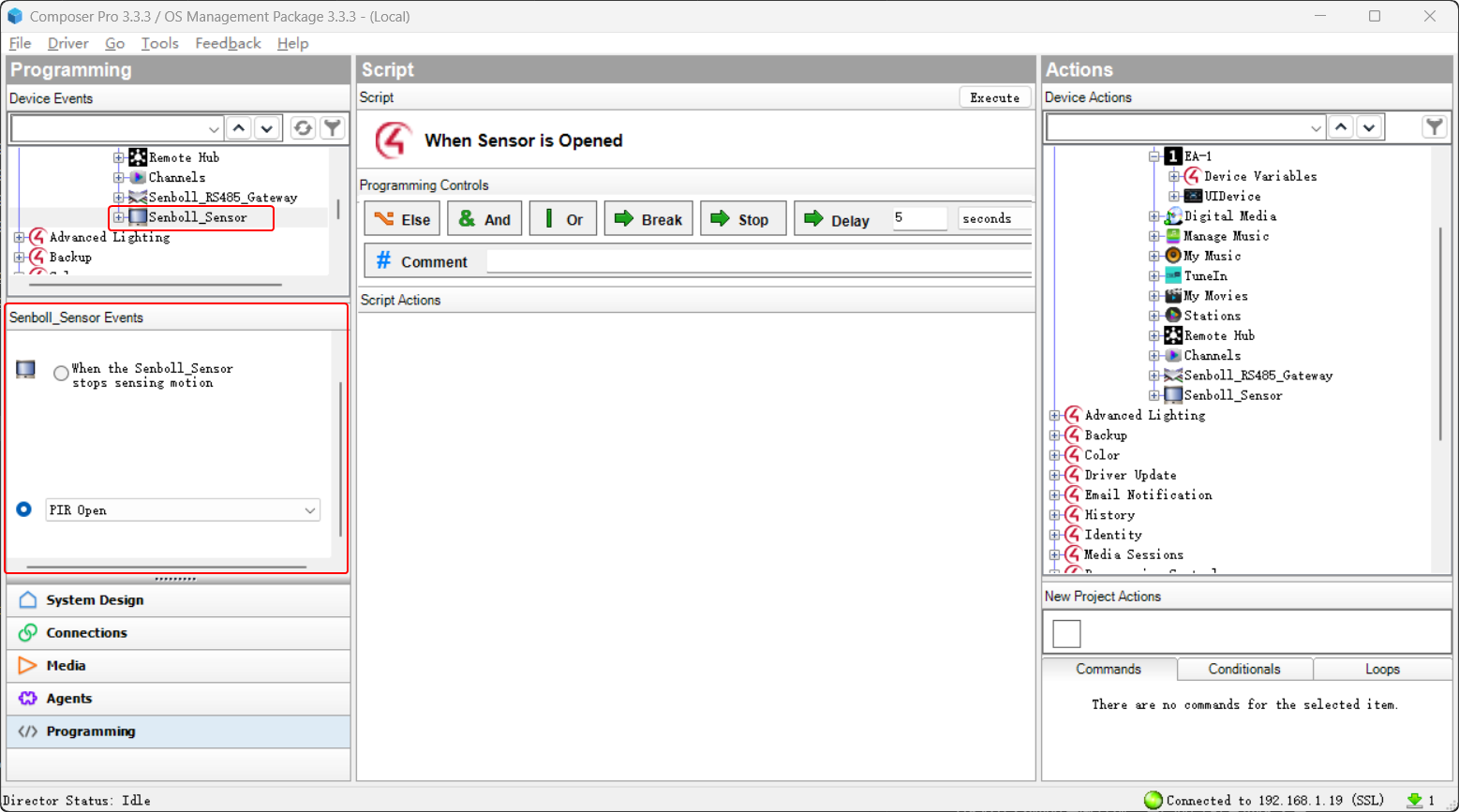
Task: Select the 'stops sensing motion' radio button
Action: point(61,374)
